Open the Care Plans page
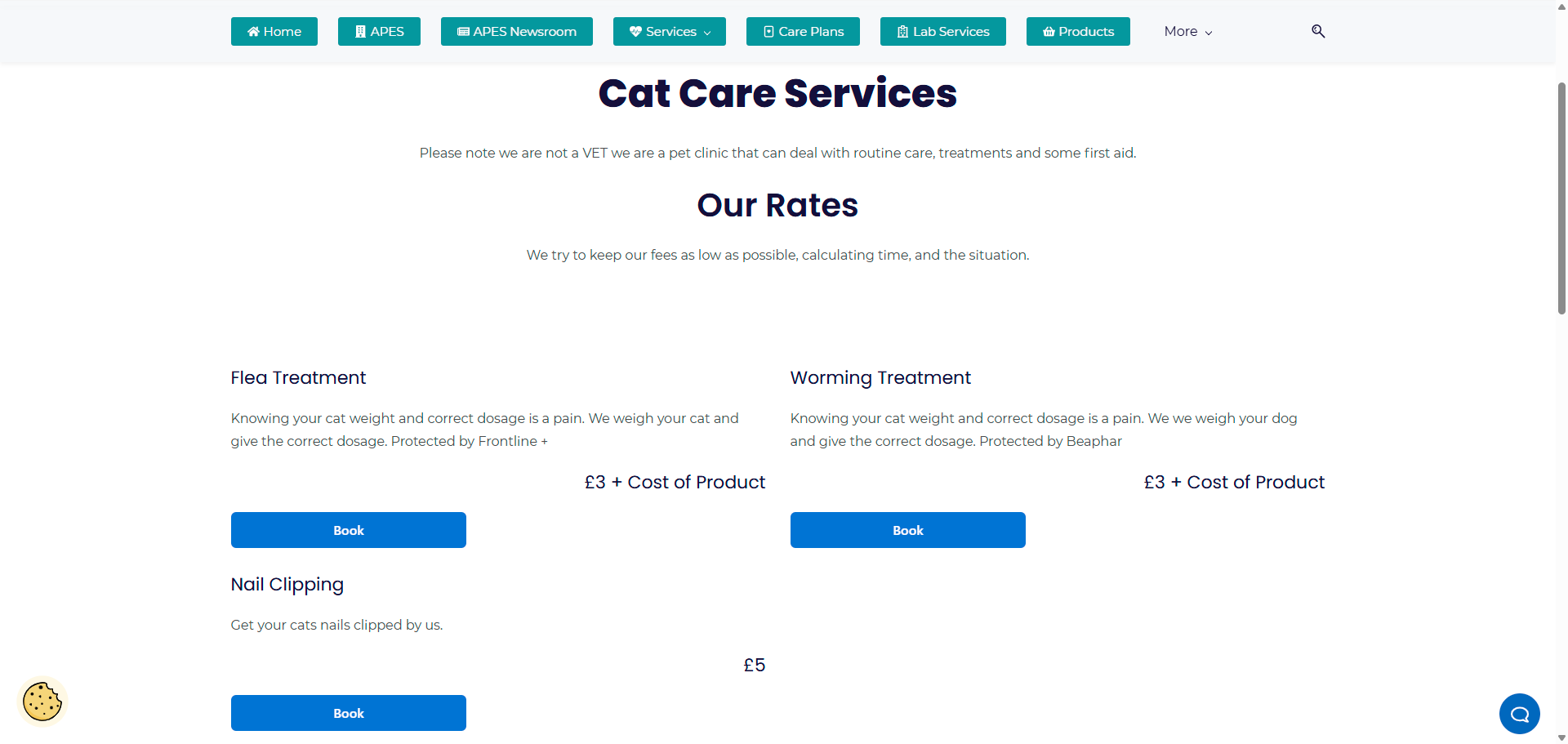This screenshot has width=1568, height=744. coord(803,31)
